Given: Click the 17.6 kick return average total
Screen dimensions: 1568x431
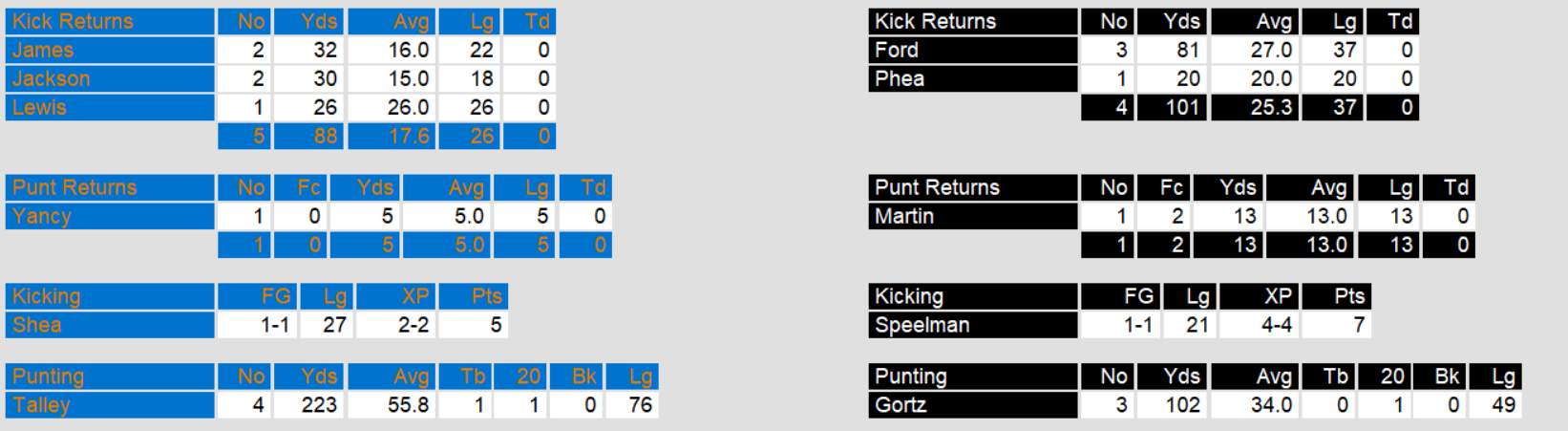Looking at the screenshot, I should point(390,136).
